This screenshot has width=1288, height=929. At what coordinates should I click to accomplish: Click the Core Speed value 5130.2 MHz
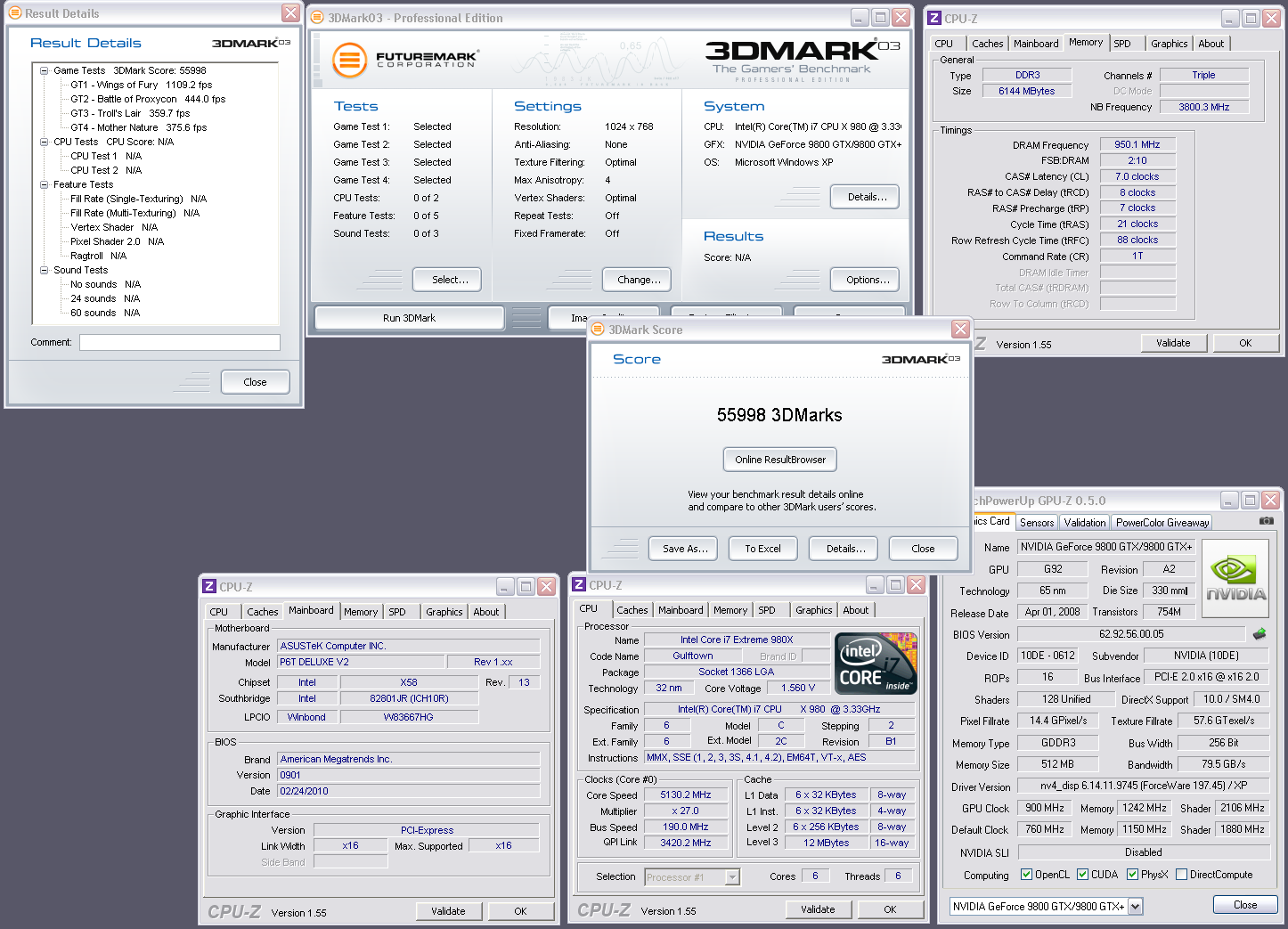click(686, 795)
